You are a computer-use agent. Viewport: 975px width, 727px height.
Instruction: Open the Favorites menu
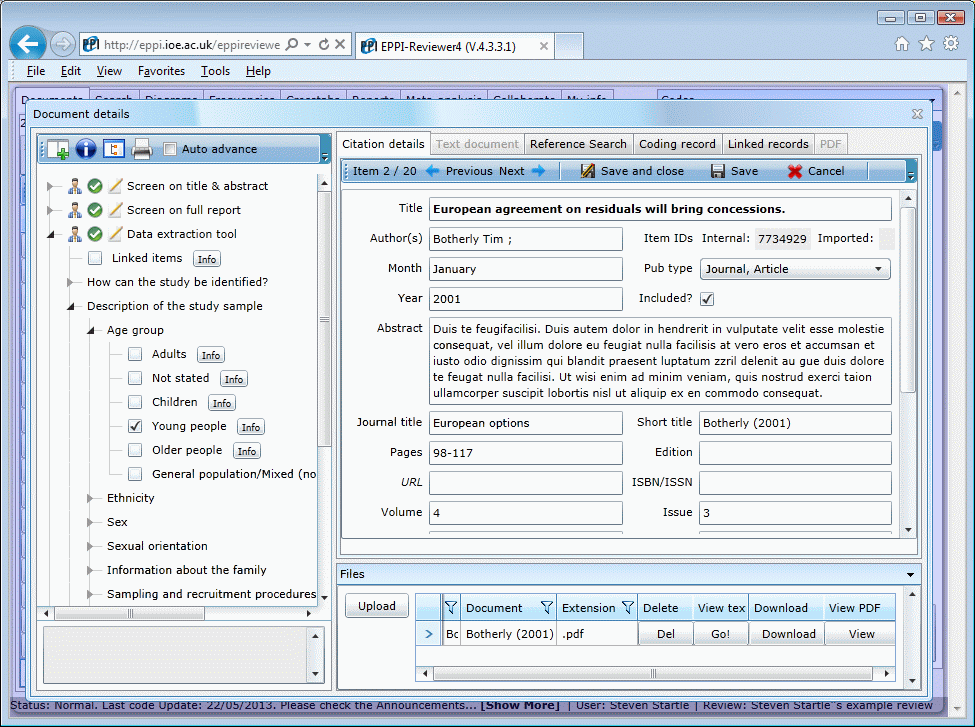[161, 71]
